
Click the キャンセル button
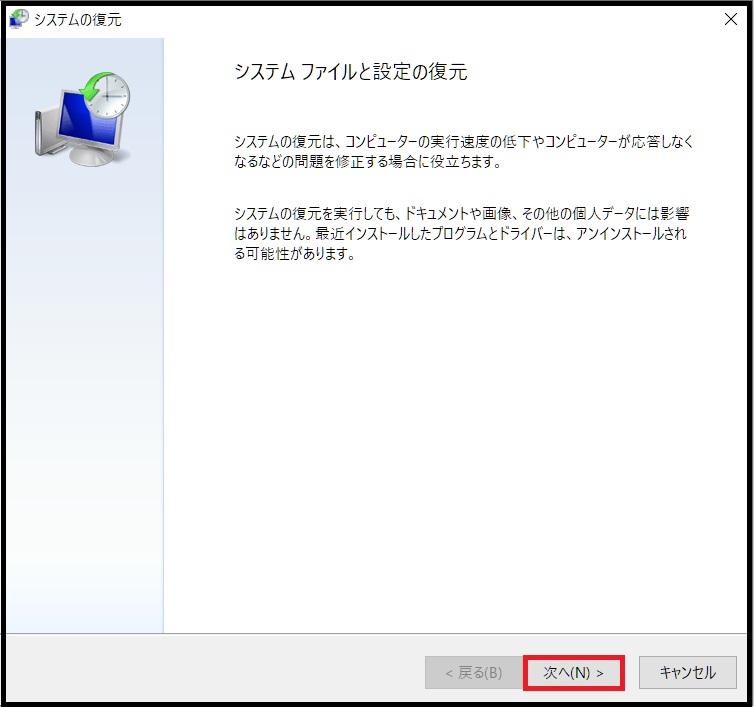(688, 672)
